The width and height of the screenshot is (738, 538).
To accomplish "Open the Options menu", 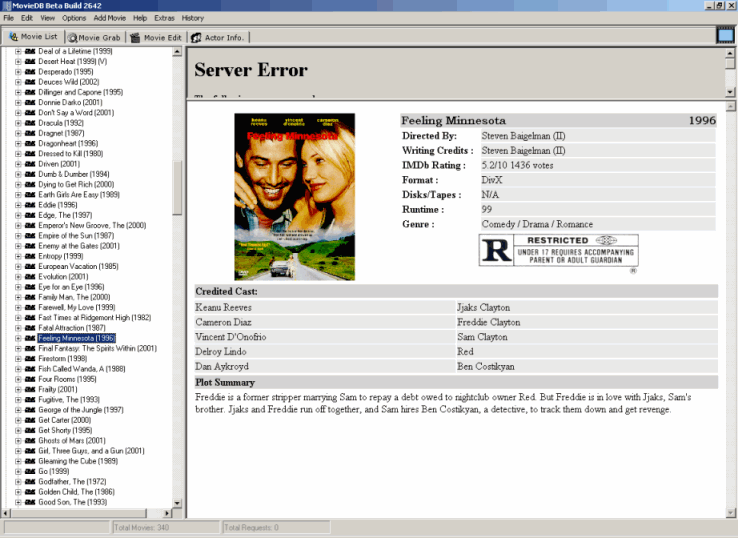I will point(74,18).
